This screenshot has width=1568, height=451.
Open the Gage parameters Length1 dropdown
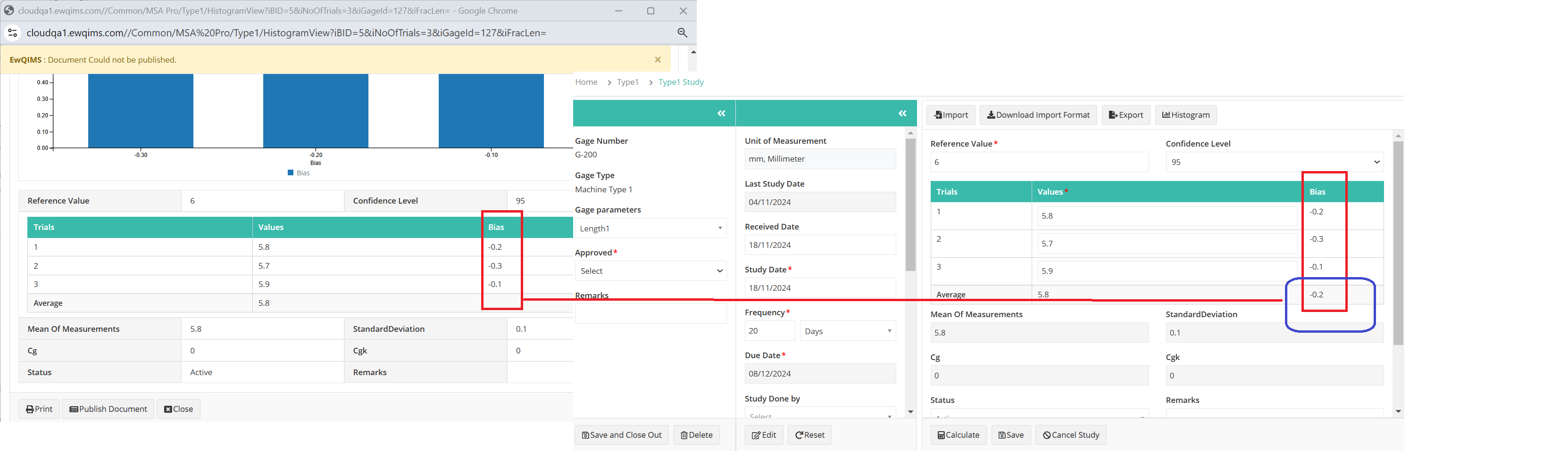point(651,228)
